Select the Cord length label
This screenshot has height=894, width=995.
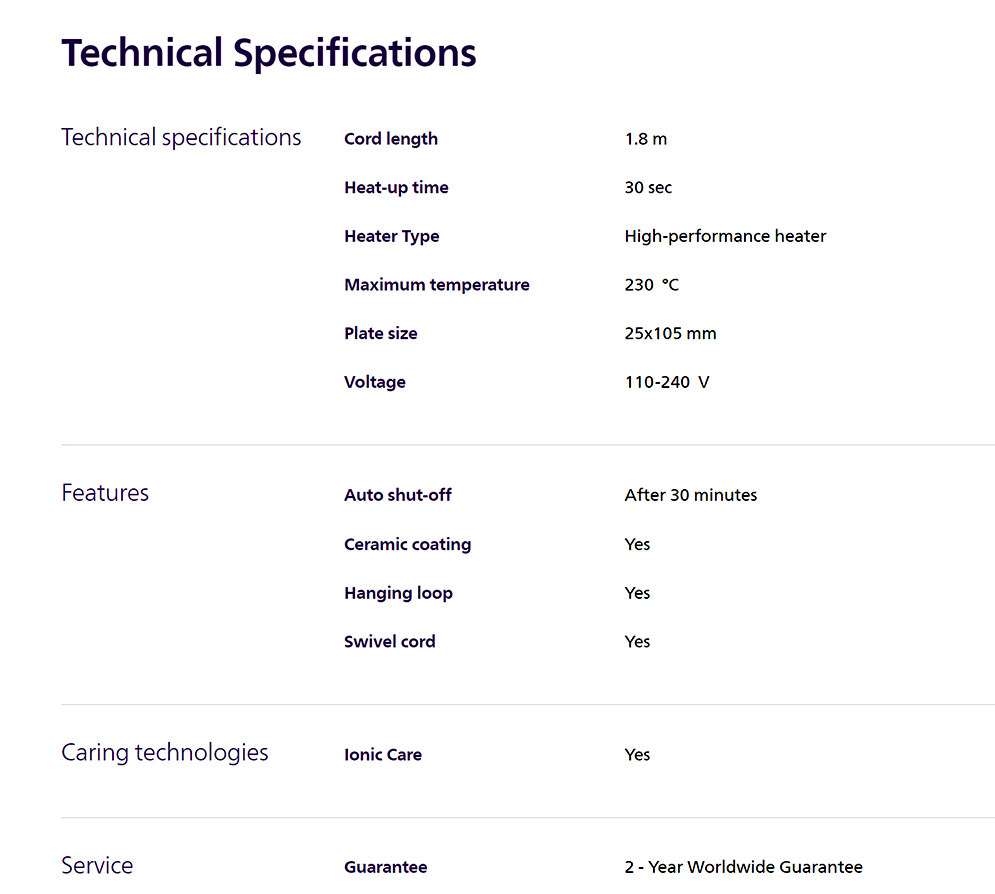tap(391, 139)
